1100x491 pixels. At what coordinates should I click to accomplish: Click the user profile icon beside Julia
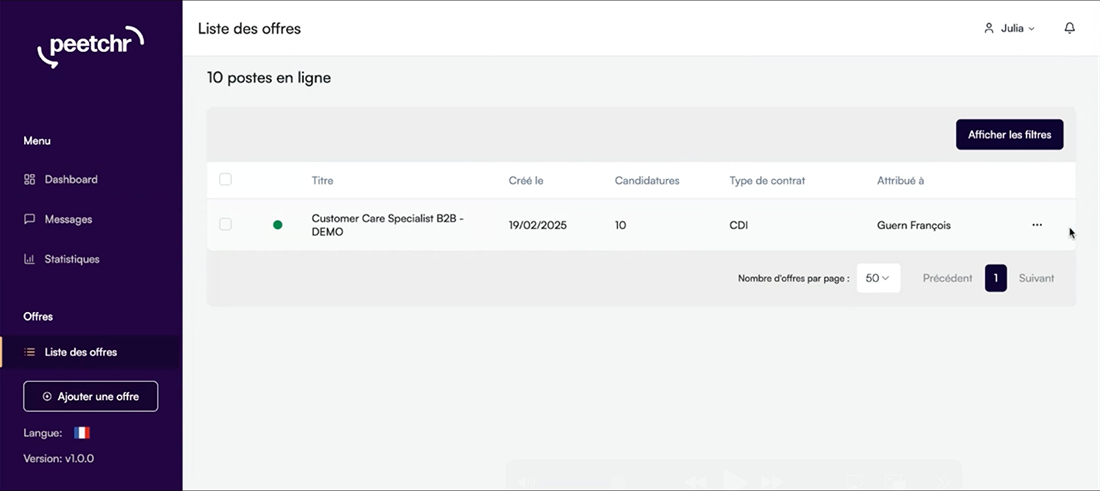pos(989,28)
